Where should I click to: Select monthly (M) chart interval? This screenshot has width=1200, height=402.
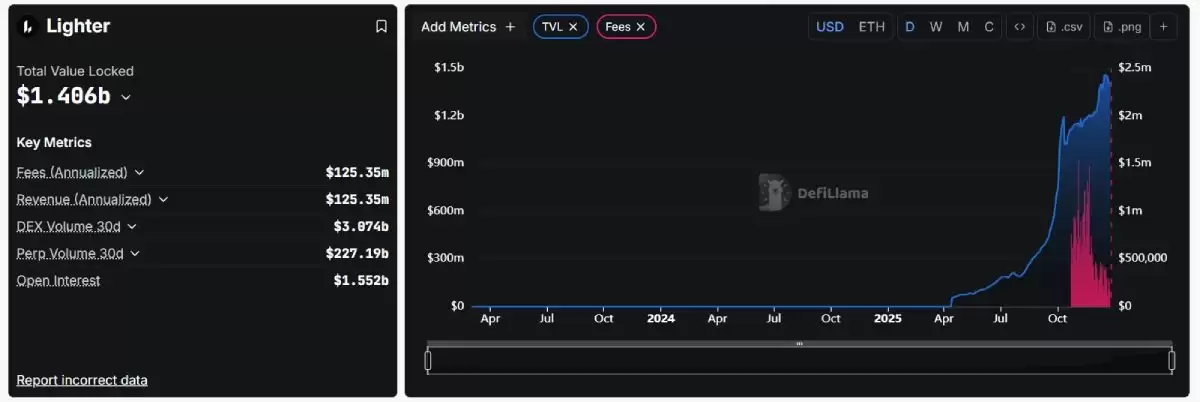[963, 27]
